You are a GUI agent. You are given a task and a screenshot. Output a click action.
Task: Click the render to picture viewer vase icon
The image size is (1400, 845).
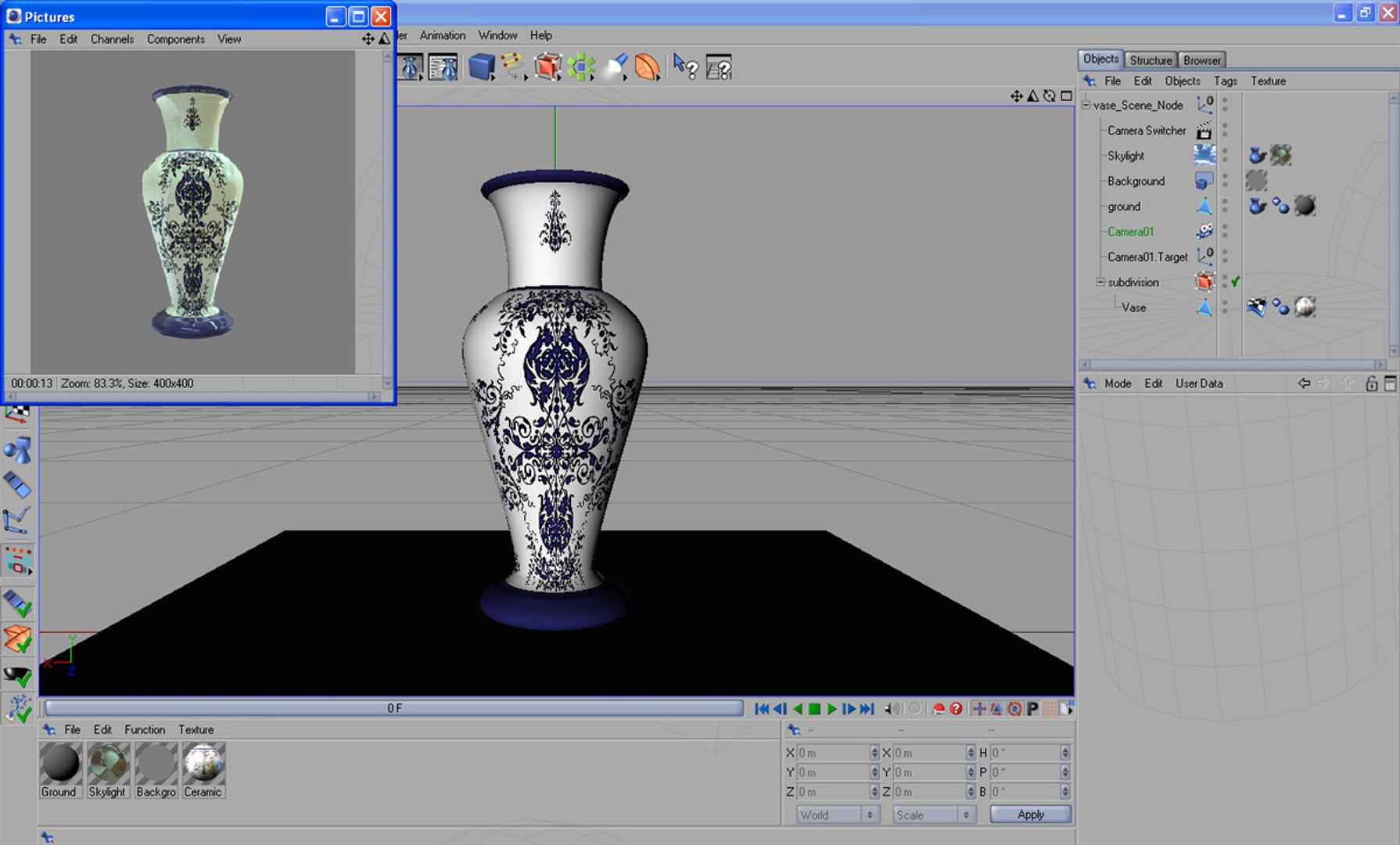click(x=411, y=67)
